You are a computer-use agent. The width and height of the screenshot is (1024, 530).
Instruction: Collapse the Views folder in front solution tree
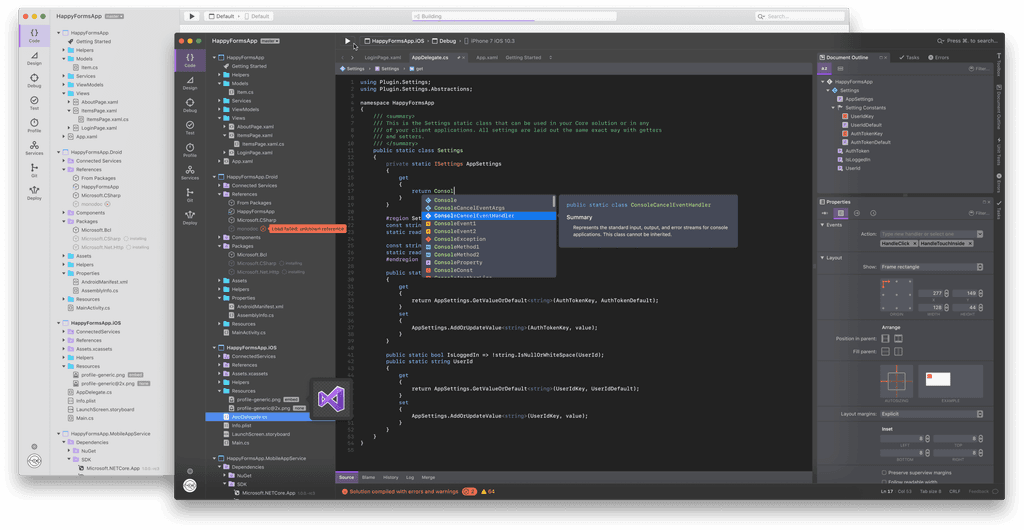[219, 118]
